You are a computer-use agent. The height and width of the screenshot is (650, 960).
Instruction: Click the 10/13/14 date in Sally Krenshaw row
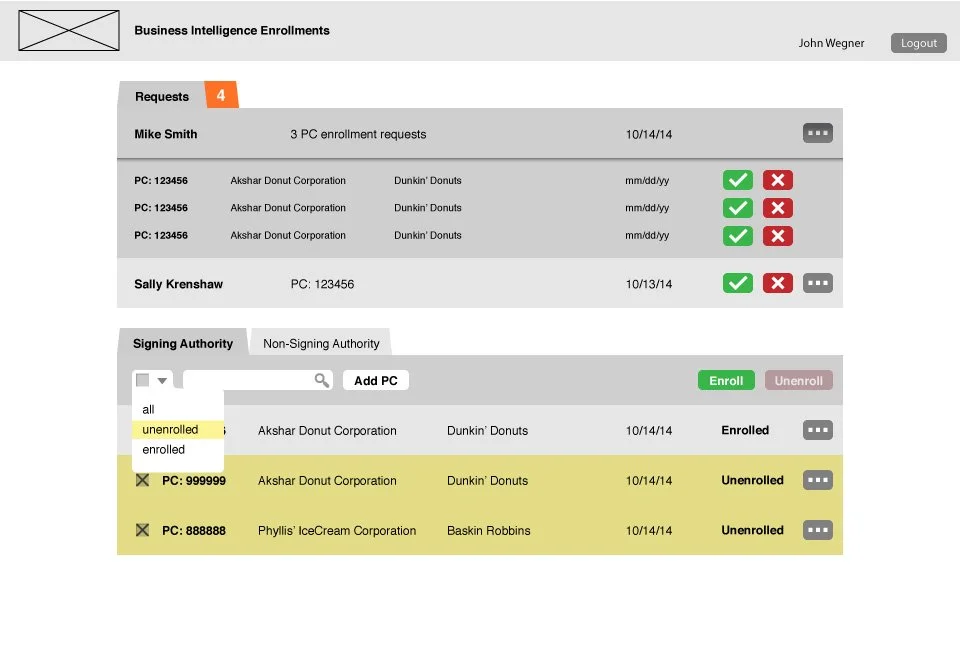tap(649, 284)
